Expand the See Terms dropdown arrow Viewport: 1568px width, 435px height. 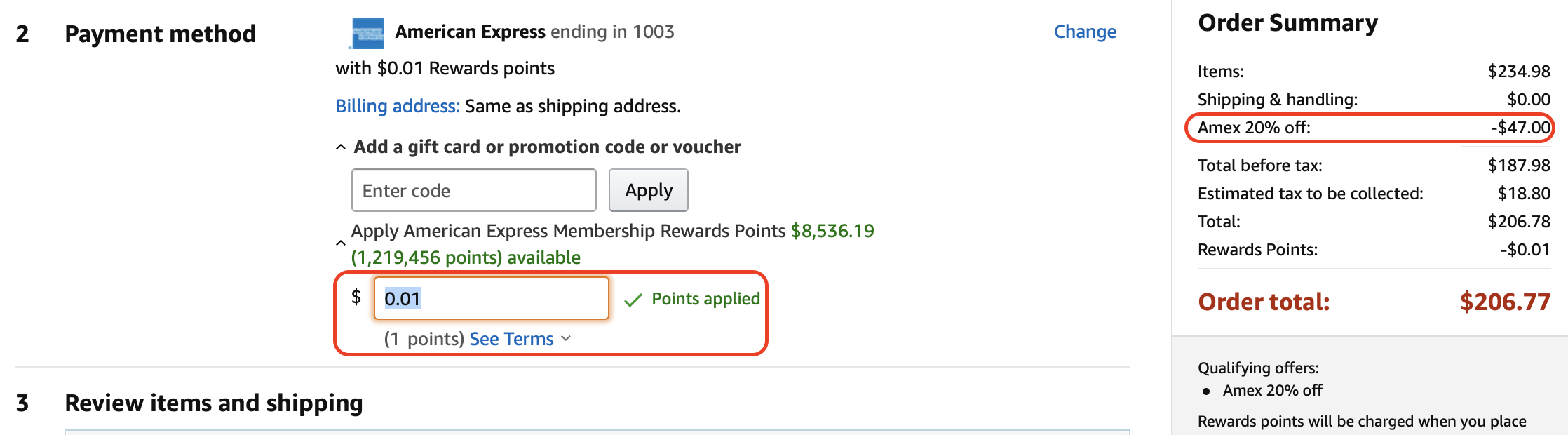click(x=567, y=339)
